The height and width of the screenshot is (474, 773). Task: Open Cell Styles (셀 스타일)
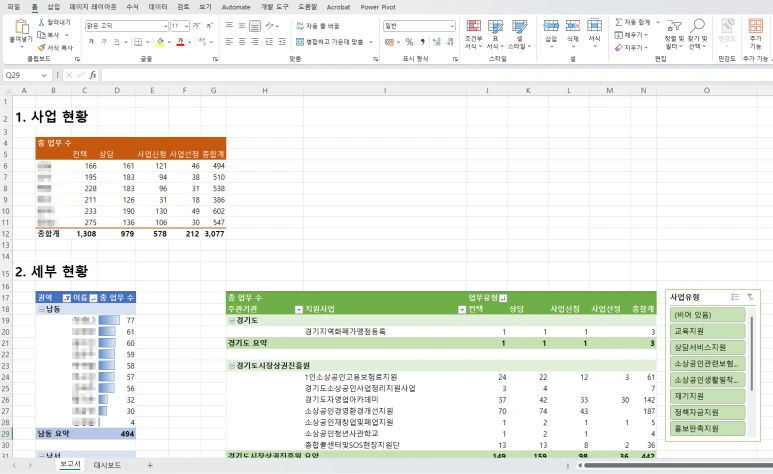tap(519, 34)
